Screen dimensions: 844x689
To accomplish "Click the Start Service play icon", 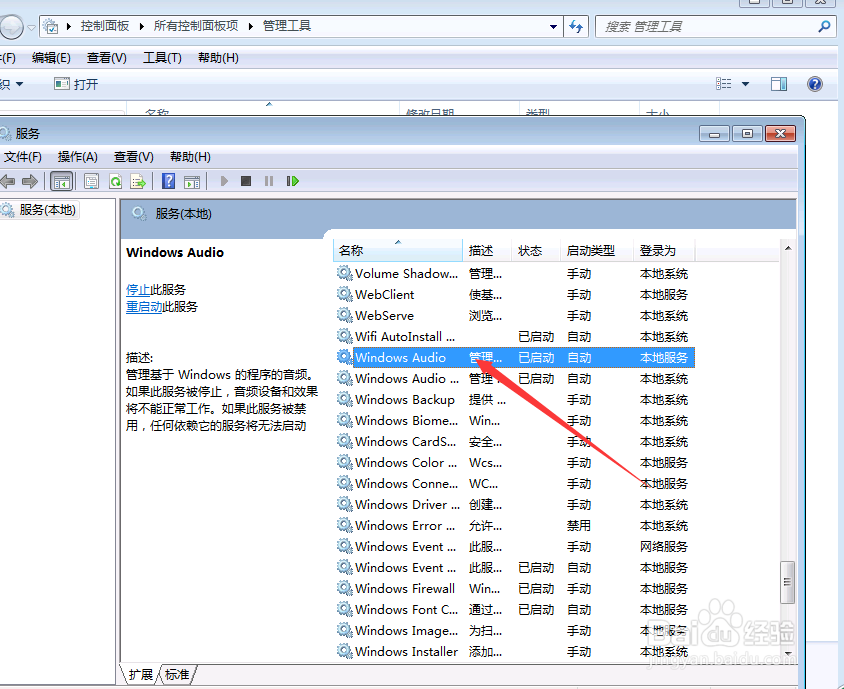I will point(224,181).
